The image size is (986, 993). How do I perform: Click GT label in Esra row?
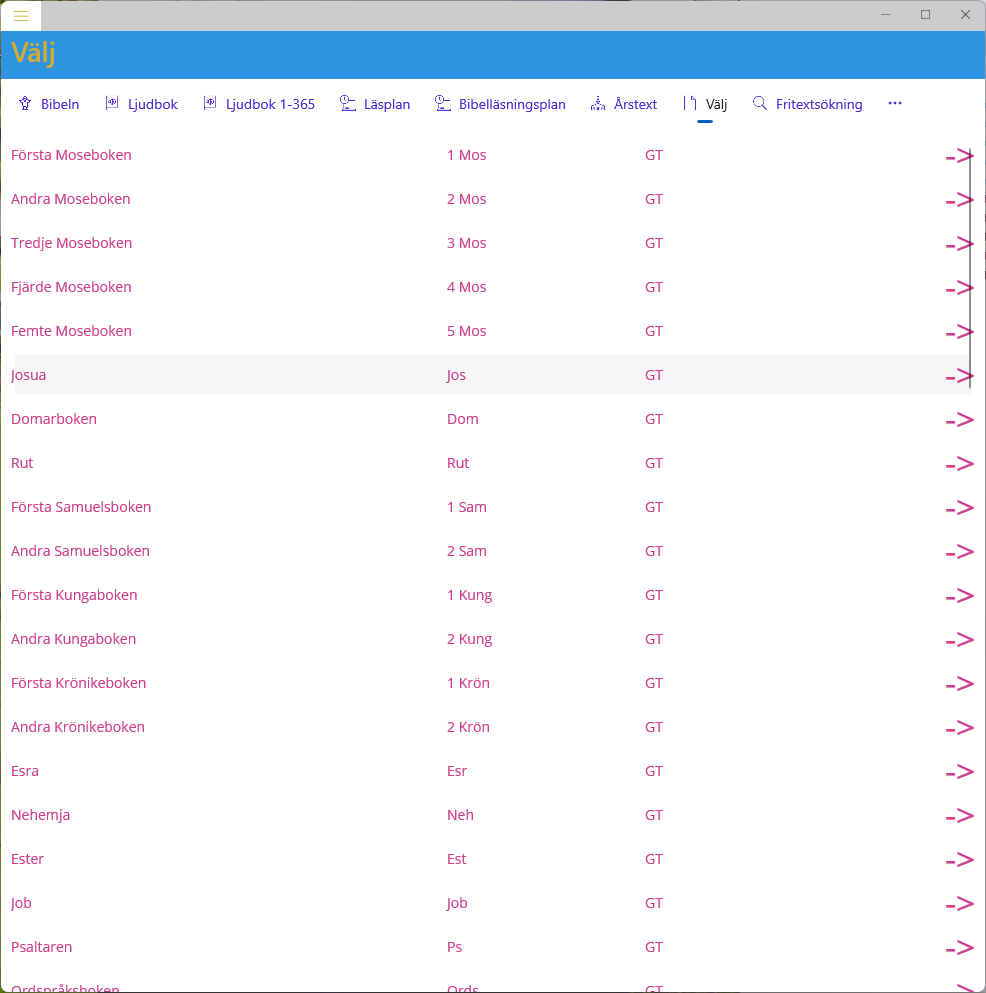[x=654, y=771]
